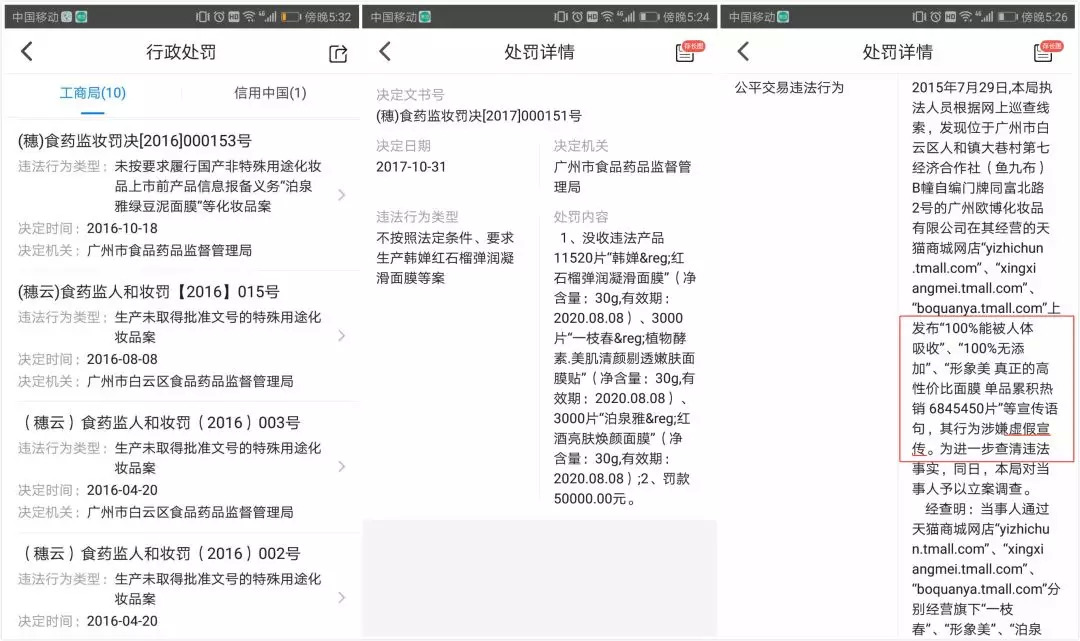Tap the battery icon next to 傍晚5:32

pyautogui.click(x=291, y=17)
